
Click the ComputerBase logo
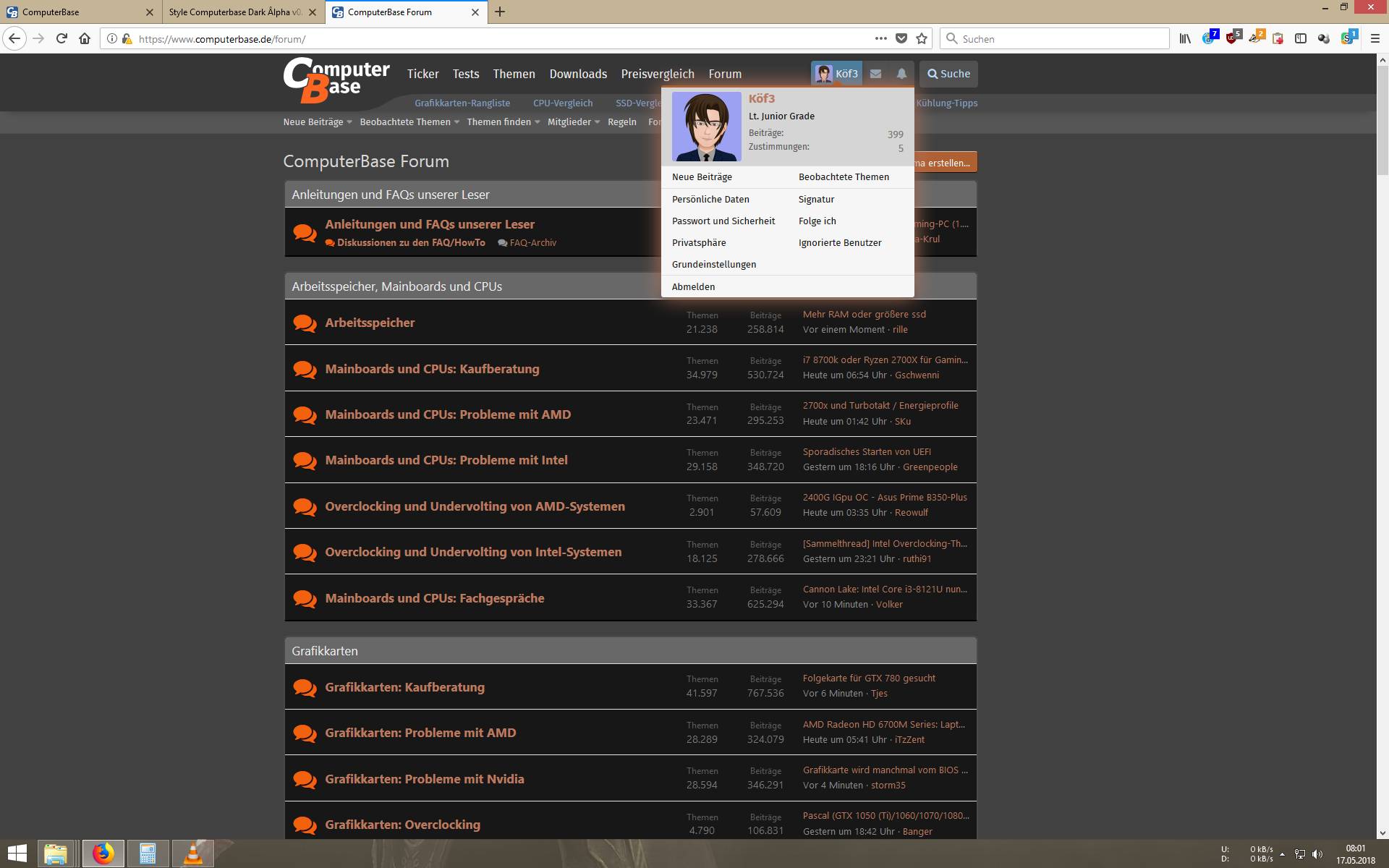coord(336,80)
